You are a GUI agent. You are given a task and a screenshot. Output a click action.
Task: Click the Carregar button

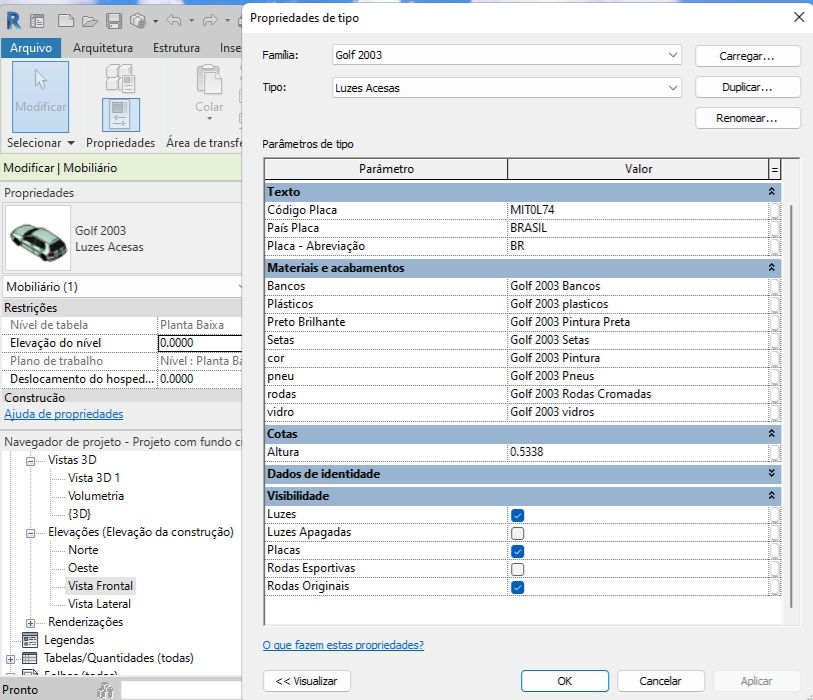click(747, 56)
